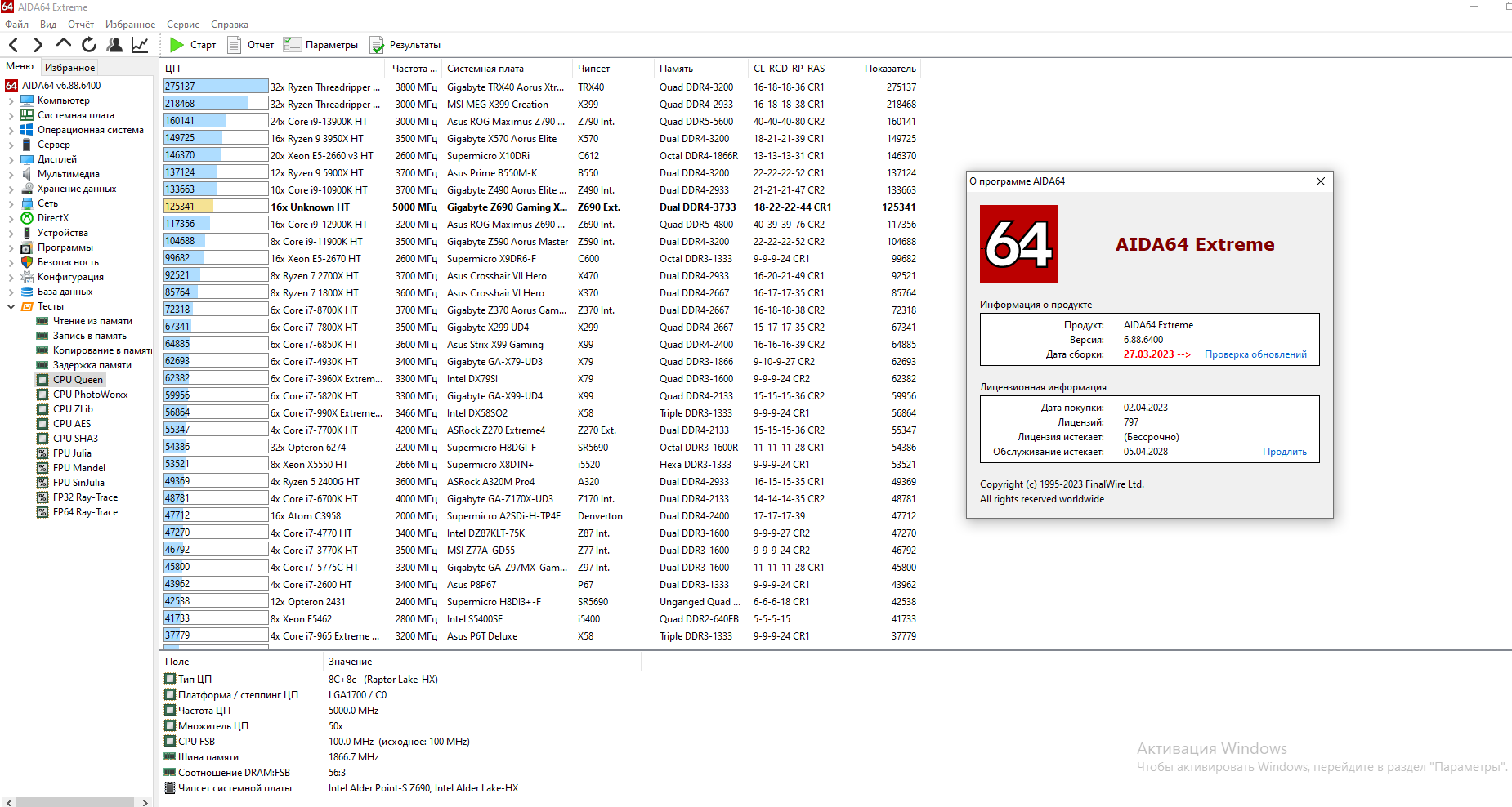Expand the Операционная система tree node

point(11,130)
